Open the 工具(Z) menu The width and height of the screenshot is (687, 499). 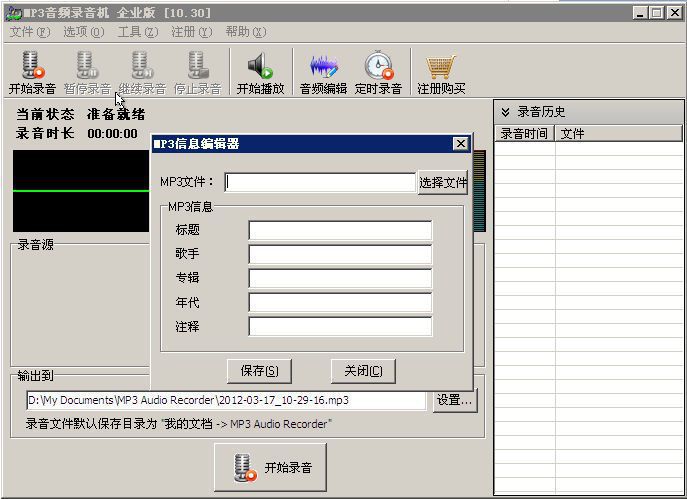(x=138, y=32)
